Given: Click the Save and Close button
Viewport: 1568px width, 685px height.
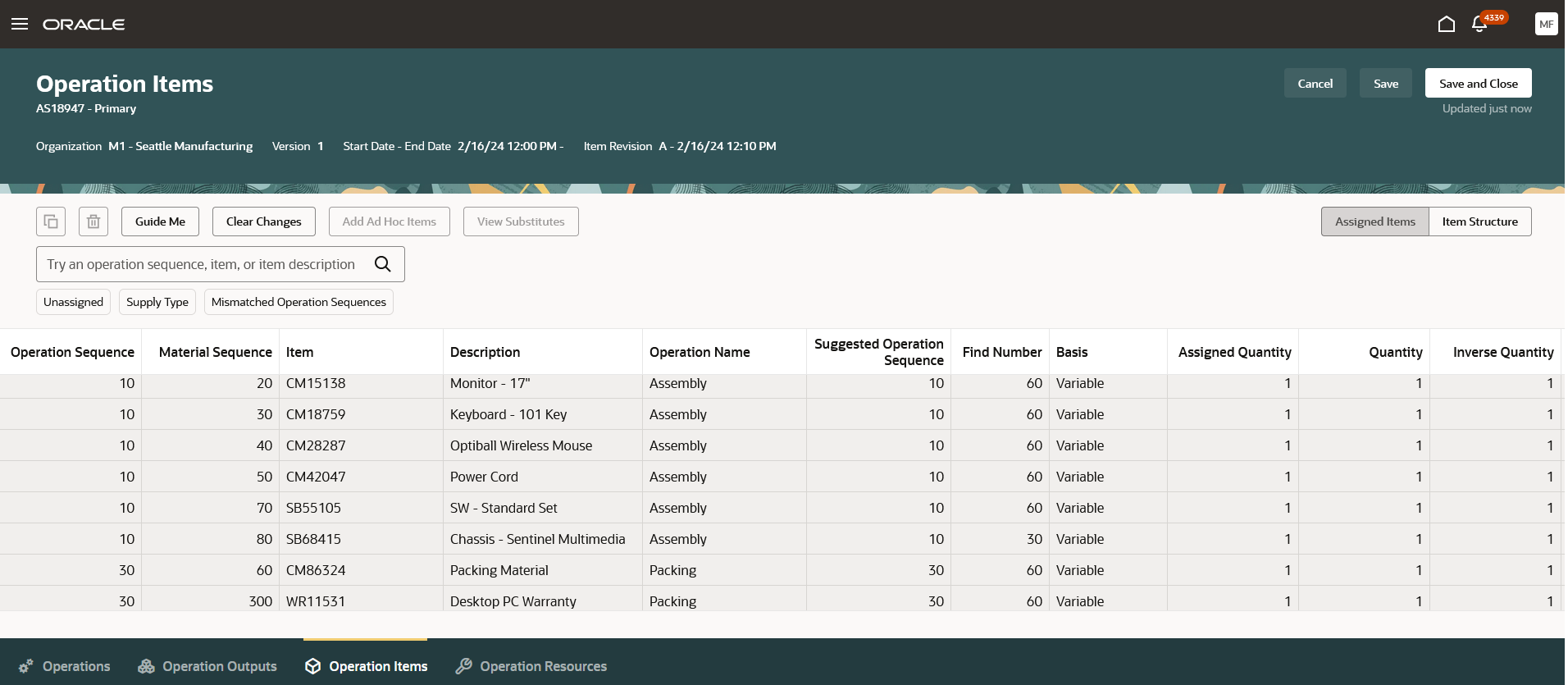Looking at the screenshot, I should 1478,84.
